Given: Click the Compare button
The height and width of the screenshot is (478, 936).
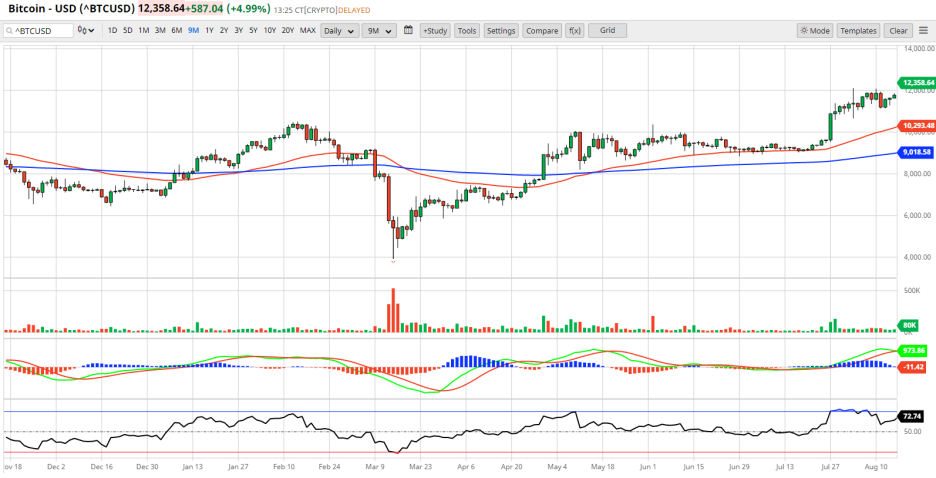Looking at the screenshot, I should coord(542,30).
